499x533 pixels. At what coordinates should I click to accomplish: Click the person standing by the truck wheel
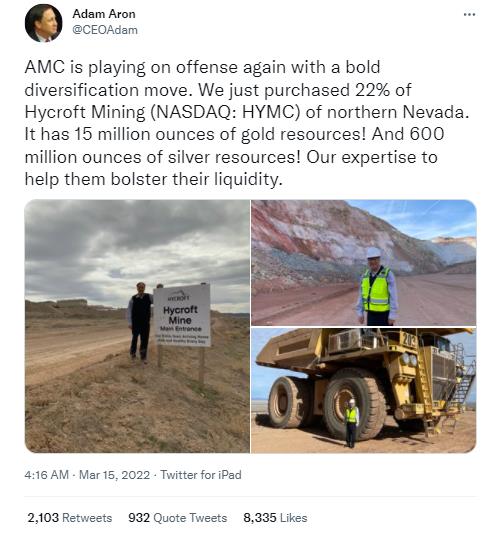point(351,423)
